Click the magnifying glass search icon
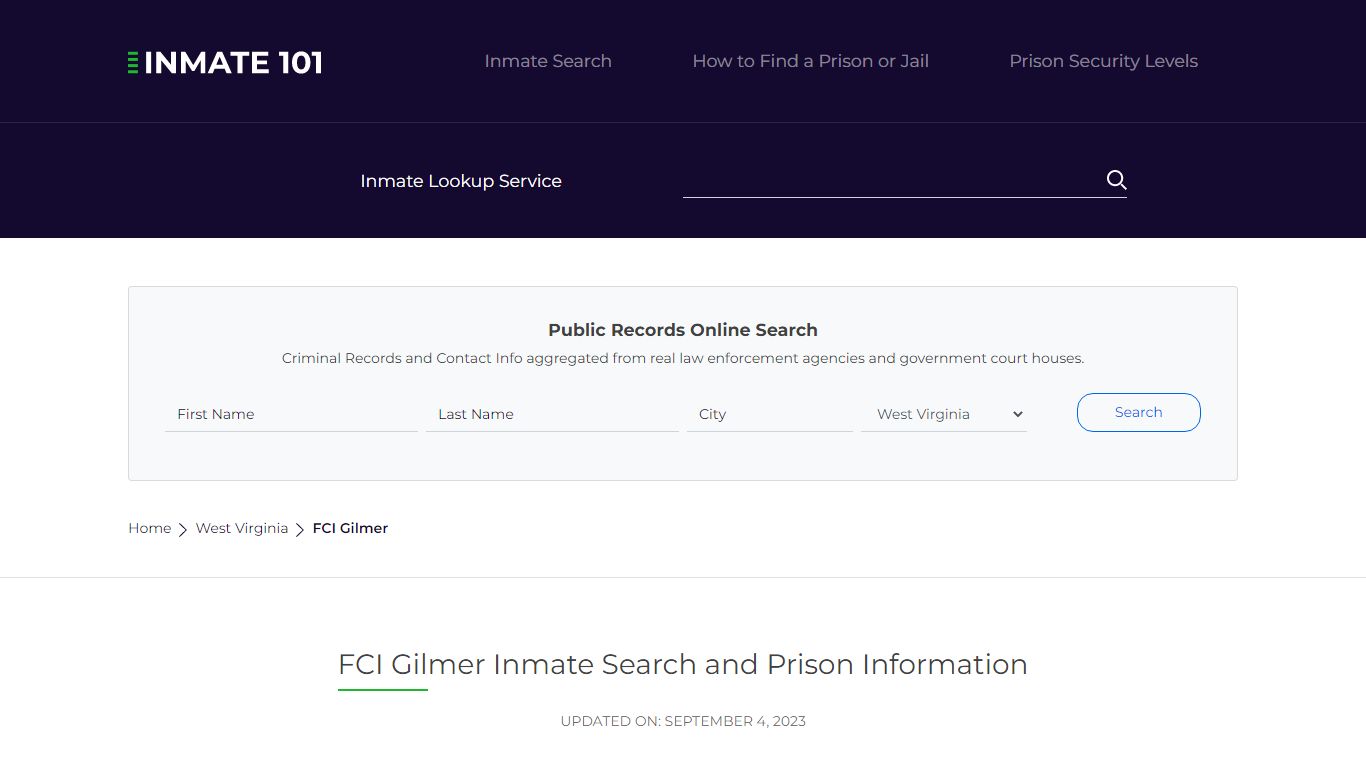 tap(1116, 180)
